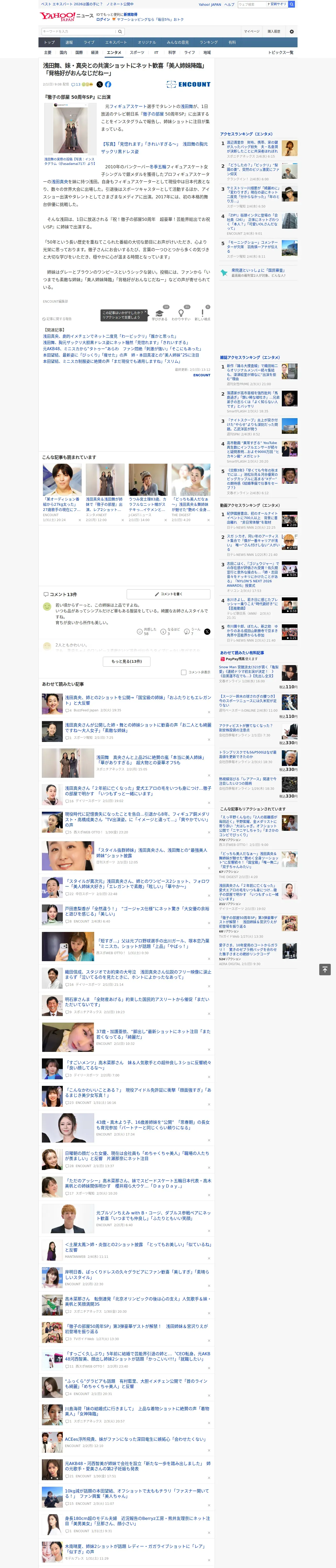This screenshot has height=1568, width=336.
Task: Share the article on X
Action: coord(100,85)
